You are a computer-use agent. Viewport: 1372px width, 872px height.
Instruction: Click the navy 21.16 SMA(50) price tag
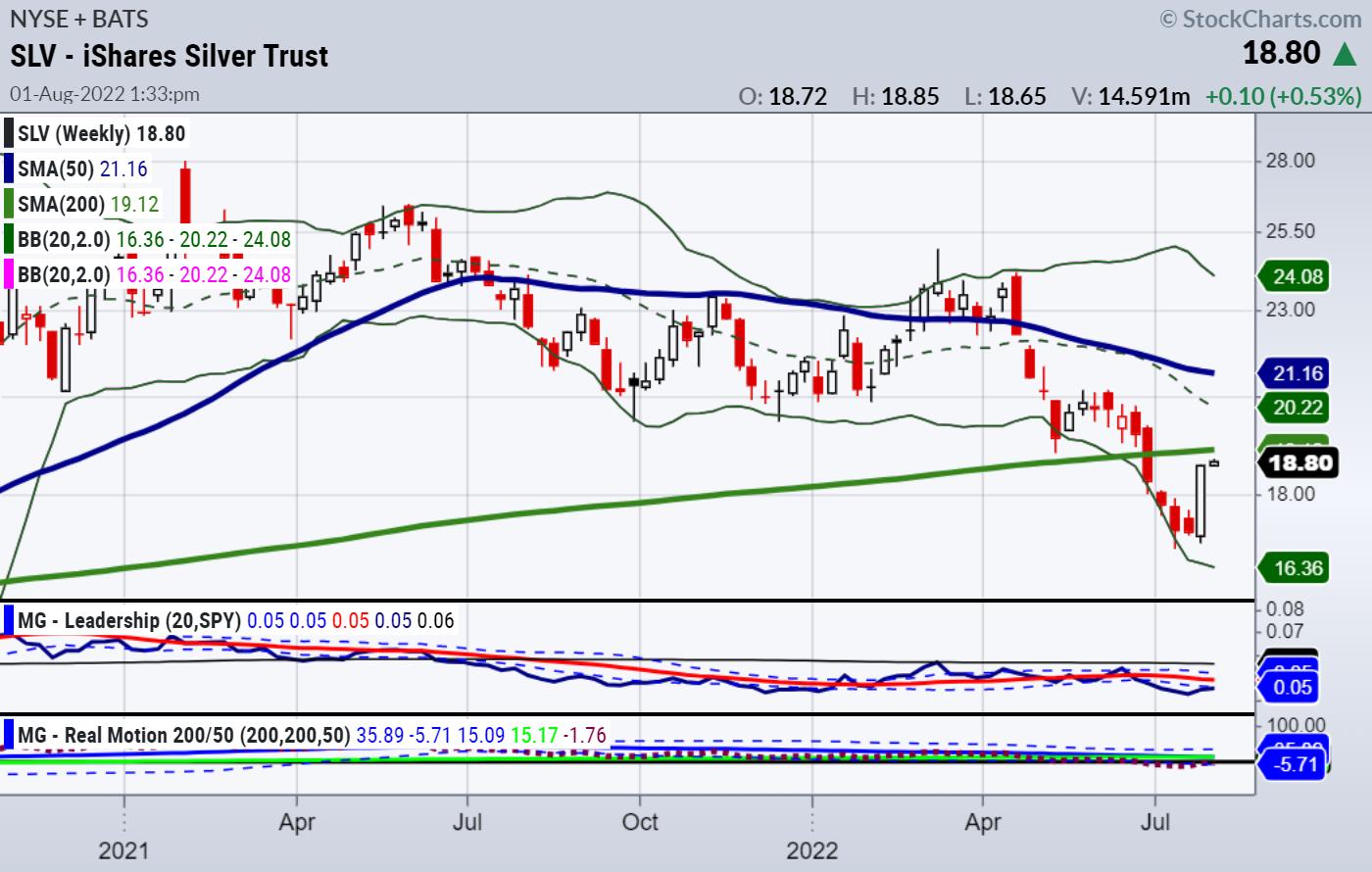(x=1293, y=372)
